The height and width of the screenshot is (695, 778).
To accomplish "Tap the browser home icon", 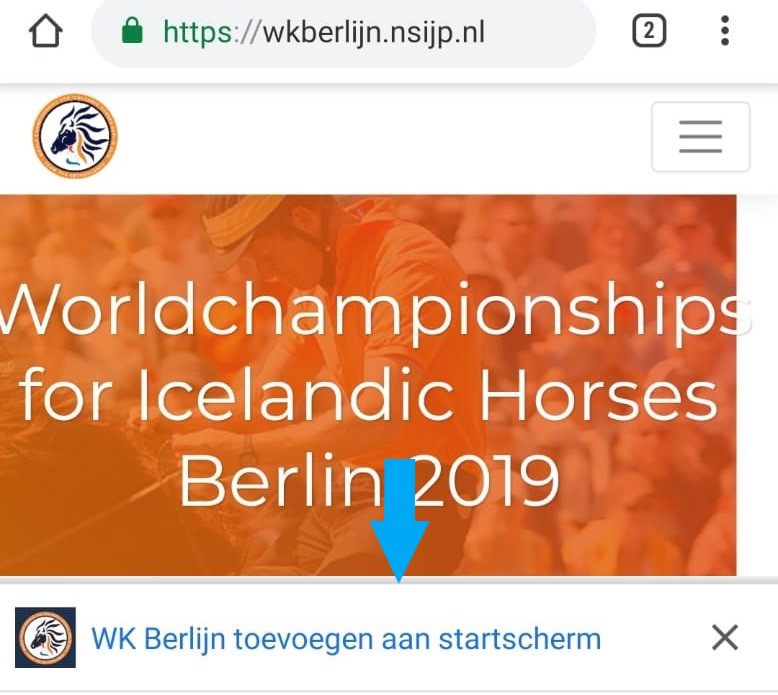I will pos(46,31).
